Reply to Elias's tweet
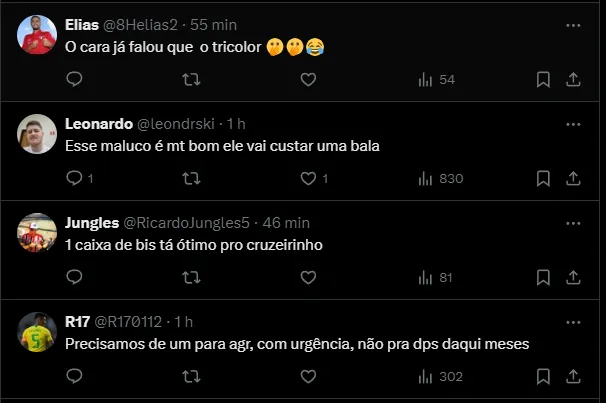 pyautogui.click(x=73, y=79)
